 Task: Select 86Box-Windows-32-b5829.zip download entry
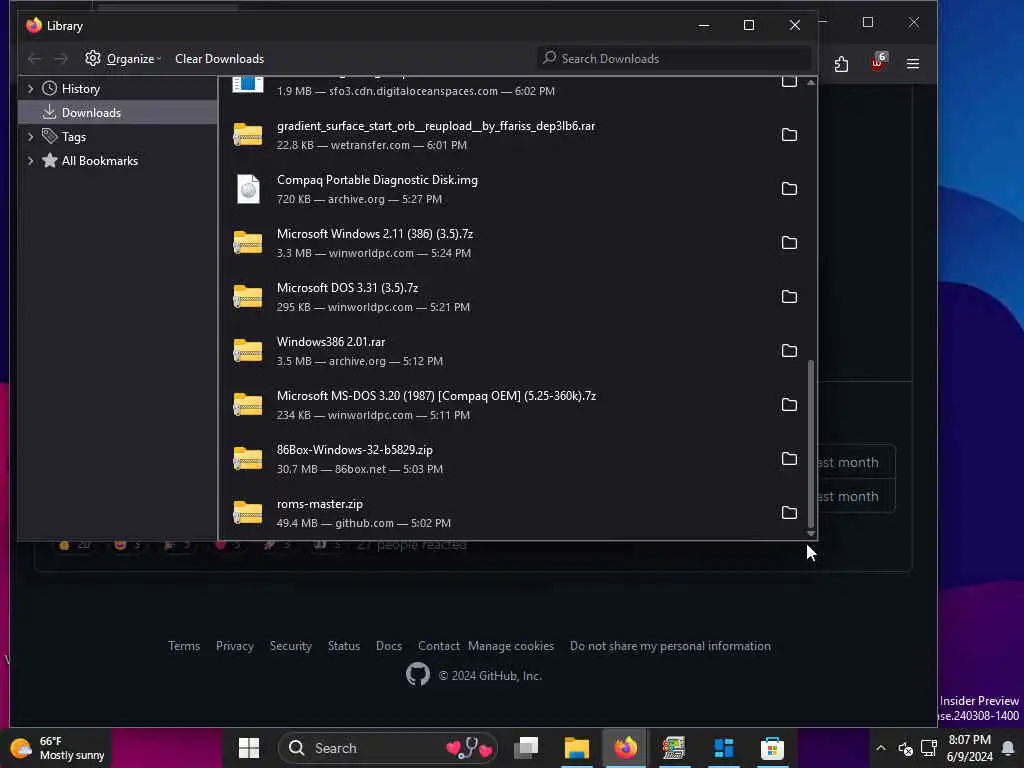tap(513, 458)
